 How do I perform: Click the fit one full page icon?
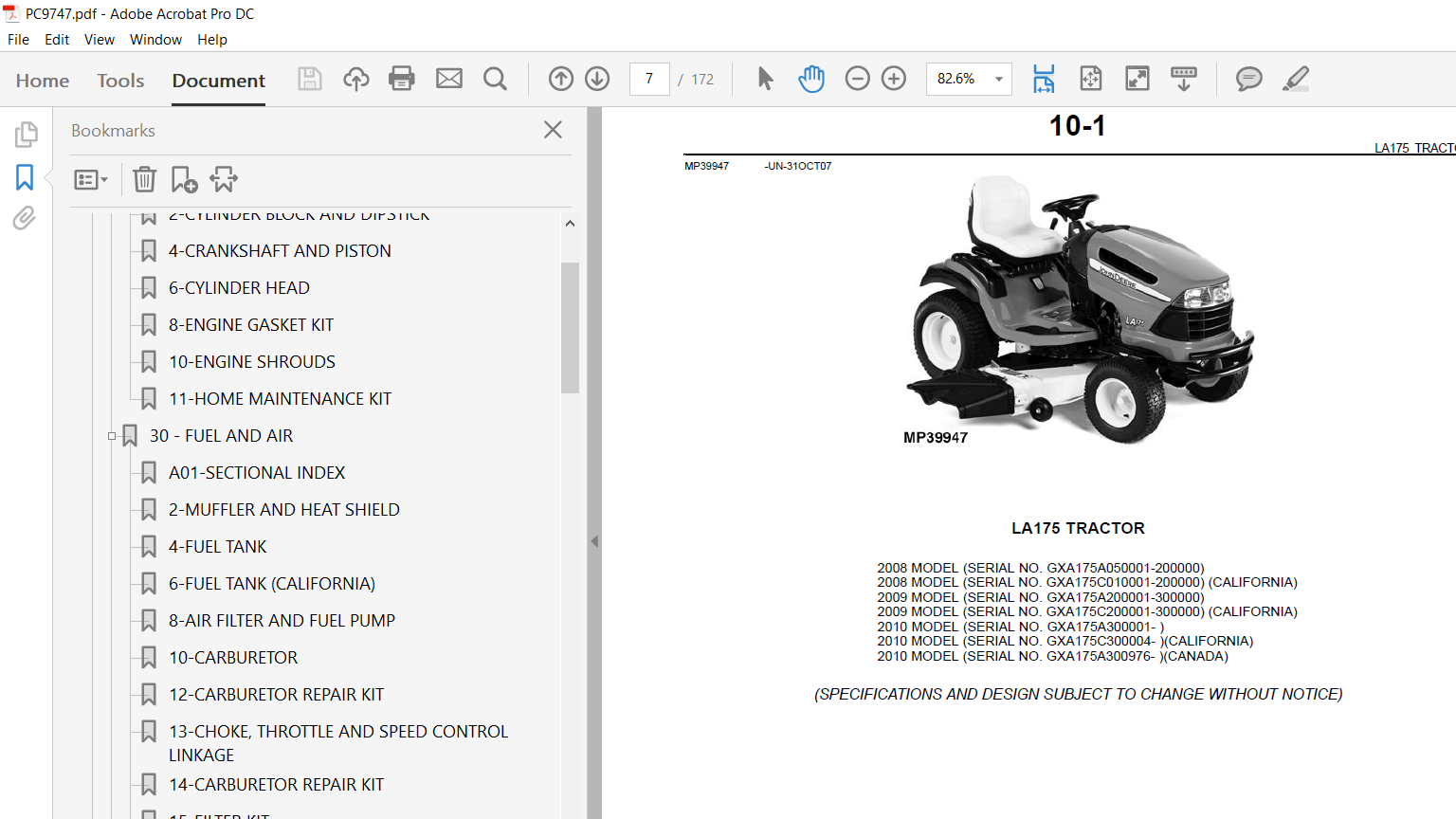[x=1091, y=79]
